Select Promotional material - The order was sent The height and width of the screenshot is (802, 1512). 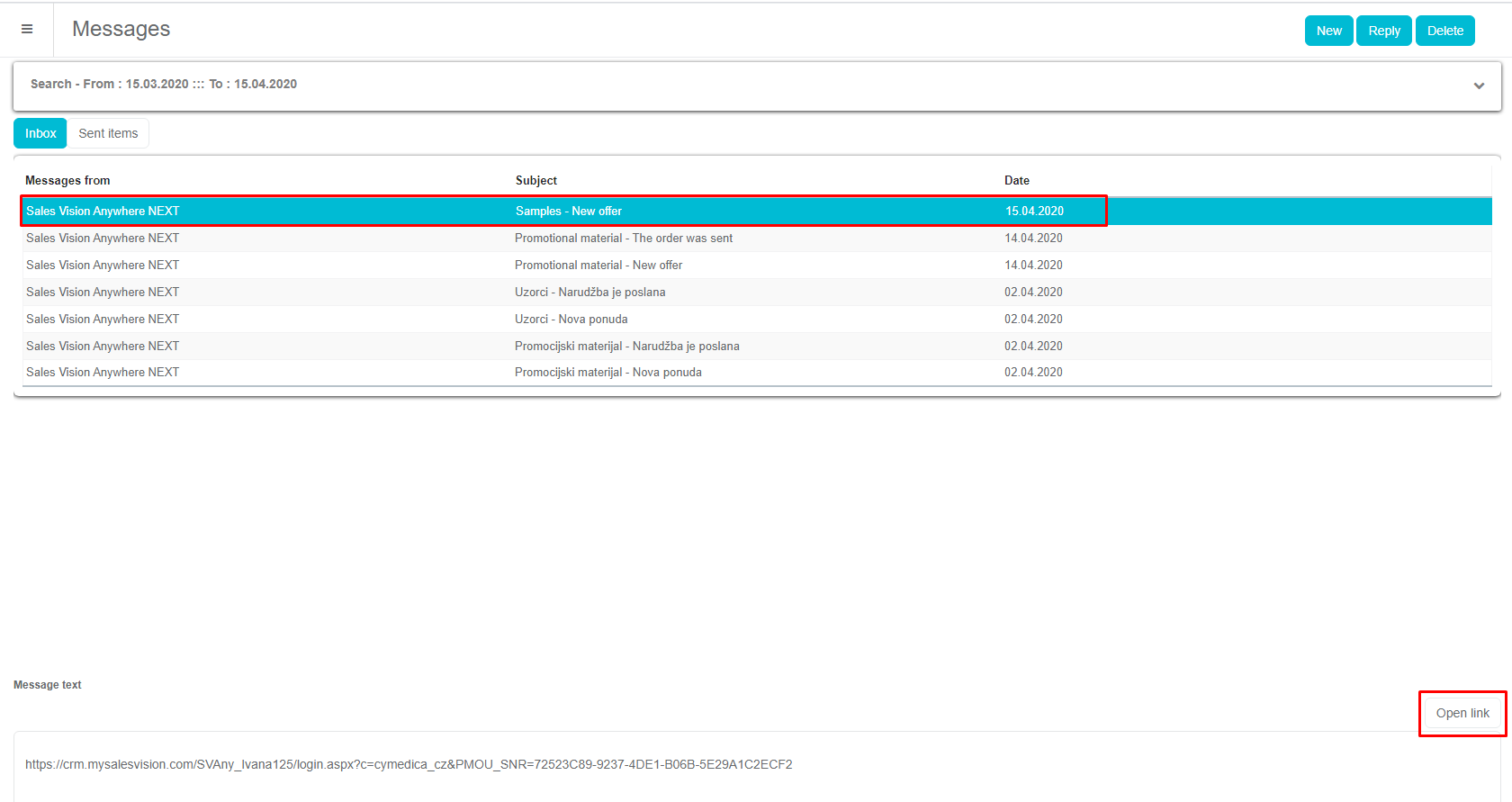click(x=623, y=239)
